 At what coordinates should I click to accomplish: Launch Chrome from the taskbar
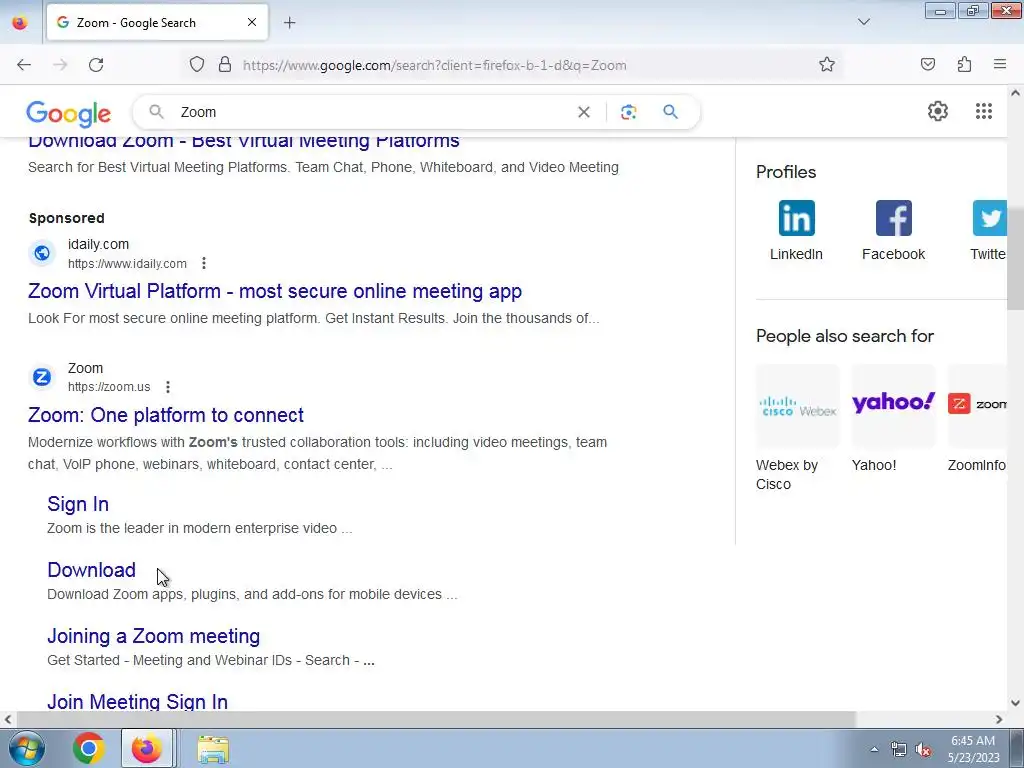[88, 748]
